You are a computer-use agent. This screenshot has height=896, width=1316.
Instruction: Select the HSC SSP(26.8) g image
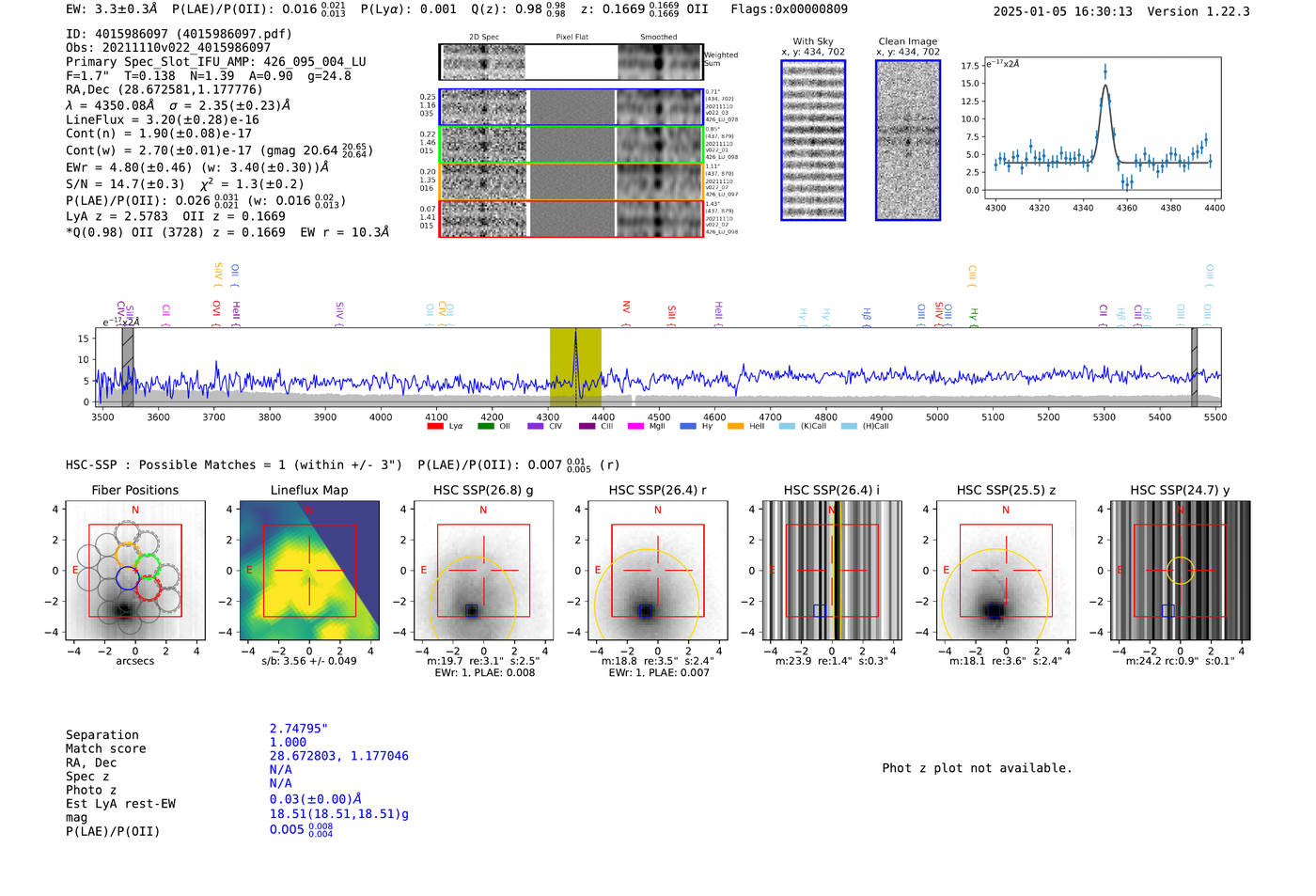coord(483,571)
